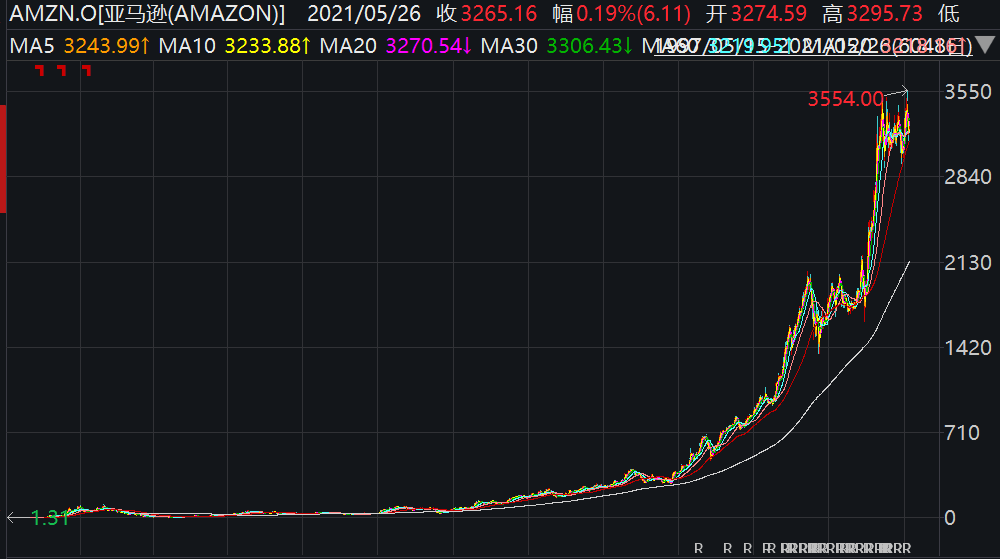
Task: Click the left arrow beside 1.31 low label
Action: tap(11, 518)
